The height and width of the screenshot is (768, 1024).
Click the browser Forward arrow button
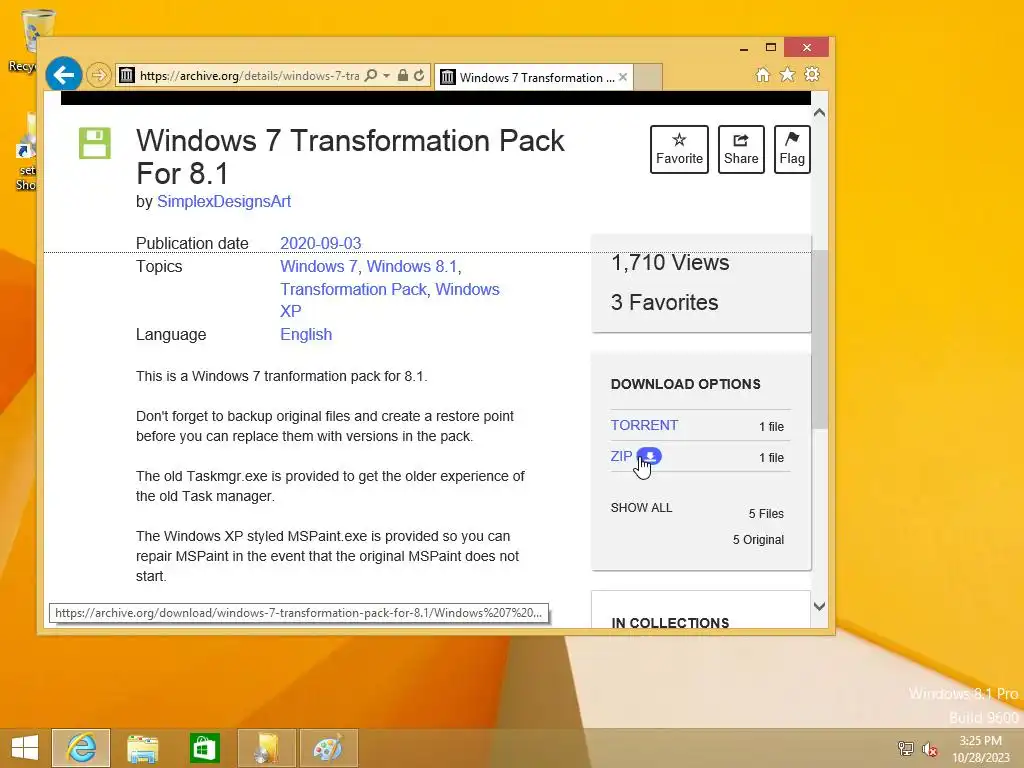[x=98, y=75]
